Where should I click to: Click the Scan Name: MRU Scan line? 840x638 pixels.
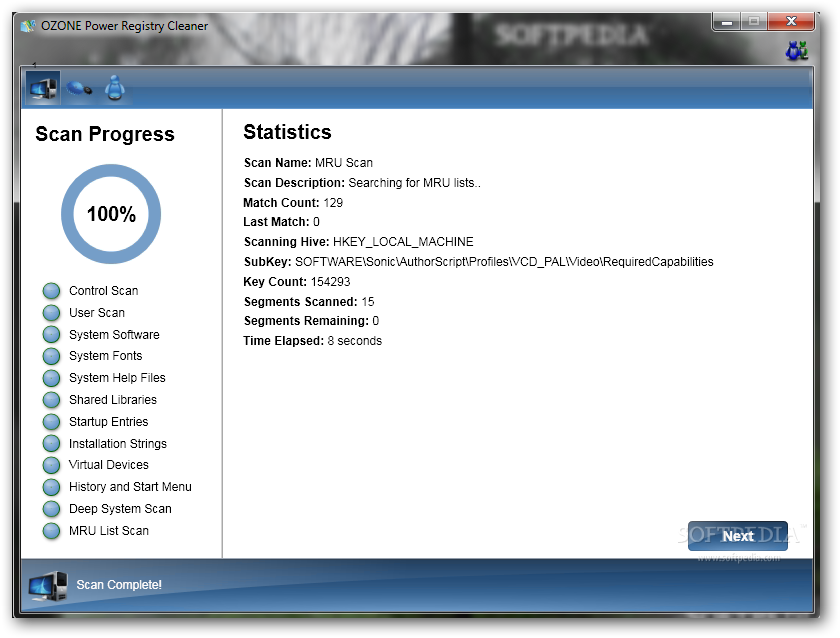pyautogui.click(x=308, y=163)
